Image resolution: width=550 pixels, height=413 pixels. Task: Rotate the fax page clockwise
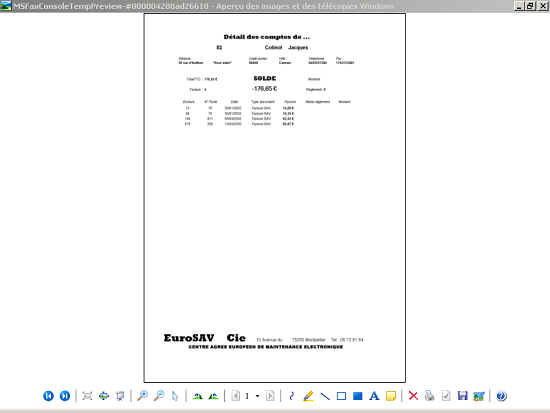pyautogui.click(x=197, y=396)
